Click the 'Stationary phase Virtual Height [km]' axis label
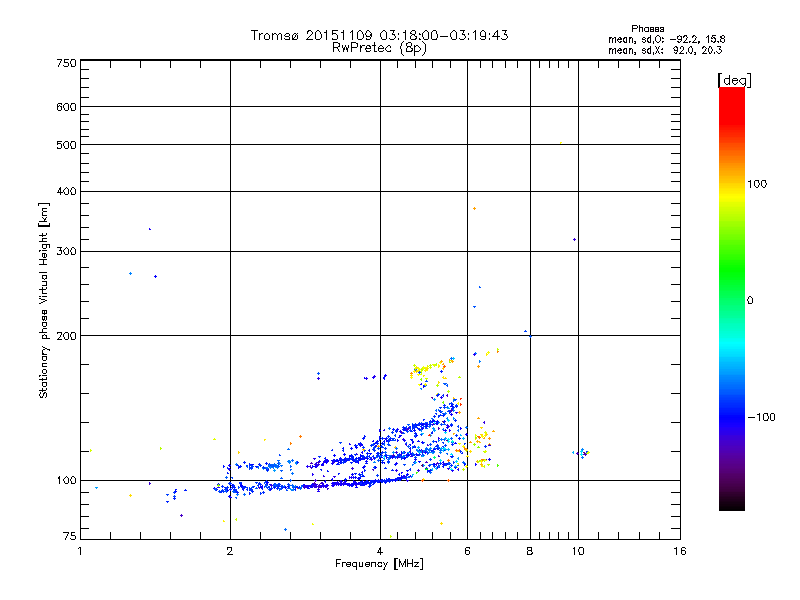Screen dimensions: 800x600 click(x=43, y=300)
